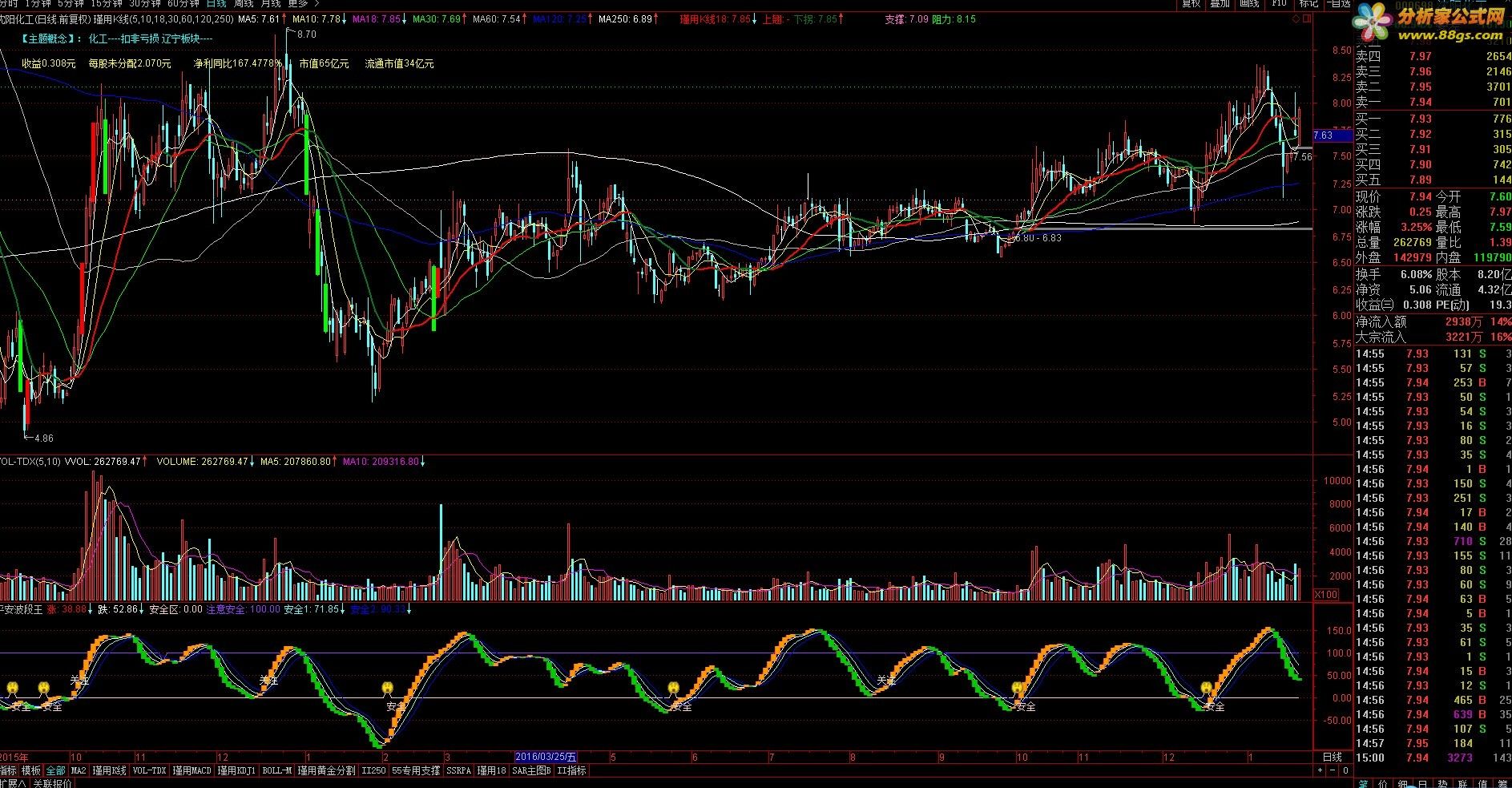The height and width of the screenshot is (788, 1512).
Task: Apply the SSRPA indicator
Action: 459,770
